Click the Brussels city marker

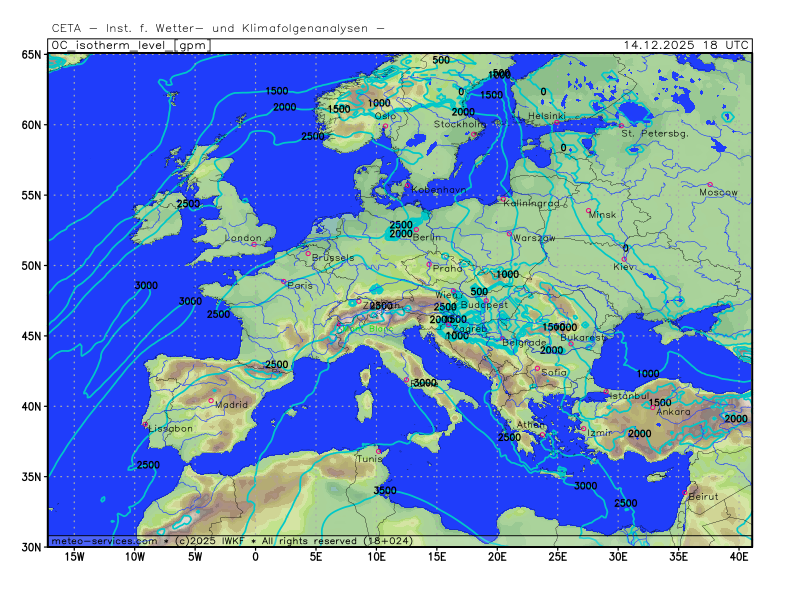pyautogui.click(x=308, y=253)
